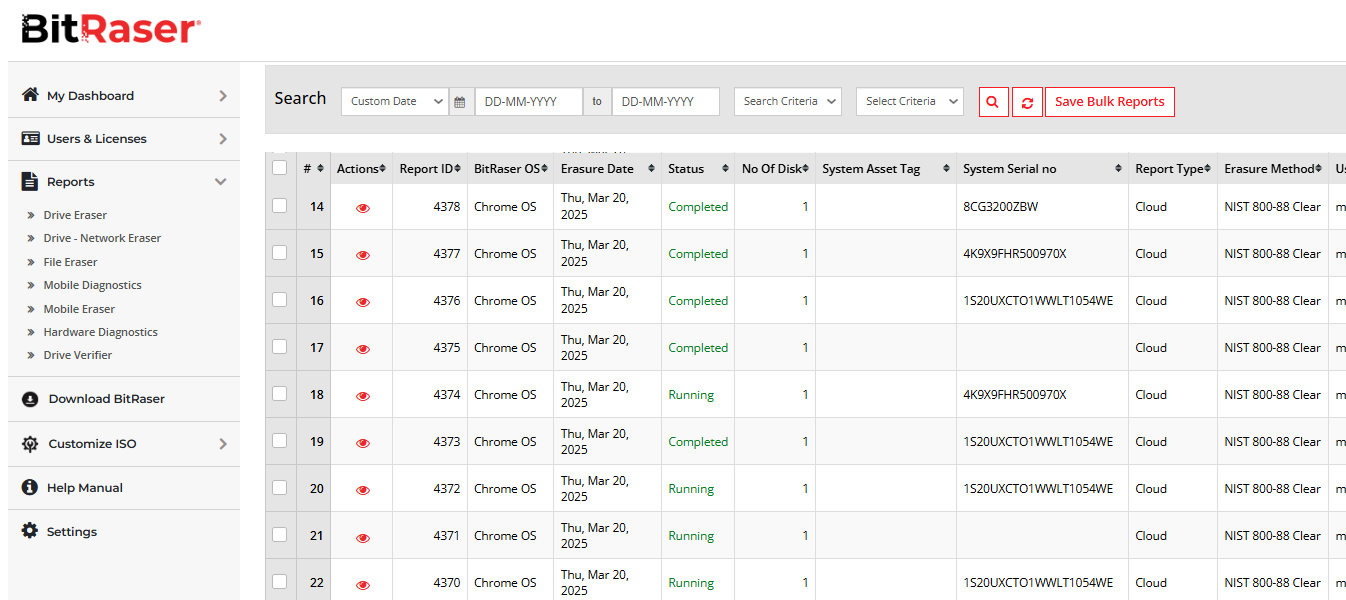View report 4374 via eye icon
The height and width of the screenshot is (600, 1346).
click(x=363, y=396)
